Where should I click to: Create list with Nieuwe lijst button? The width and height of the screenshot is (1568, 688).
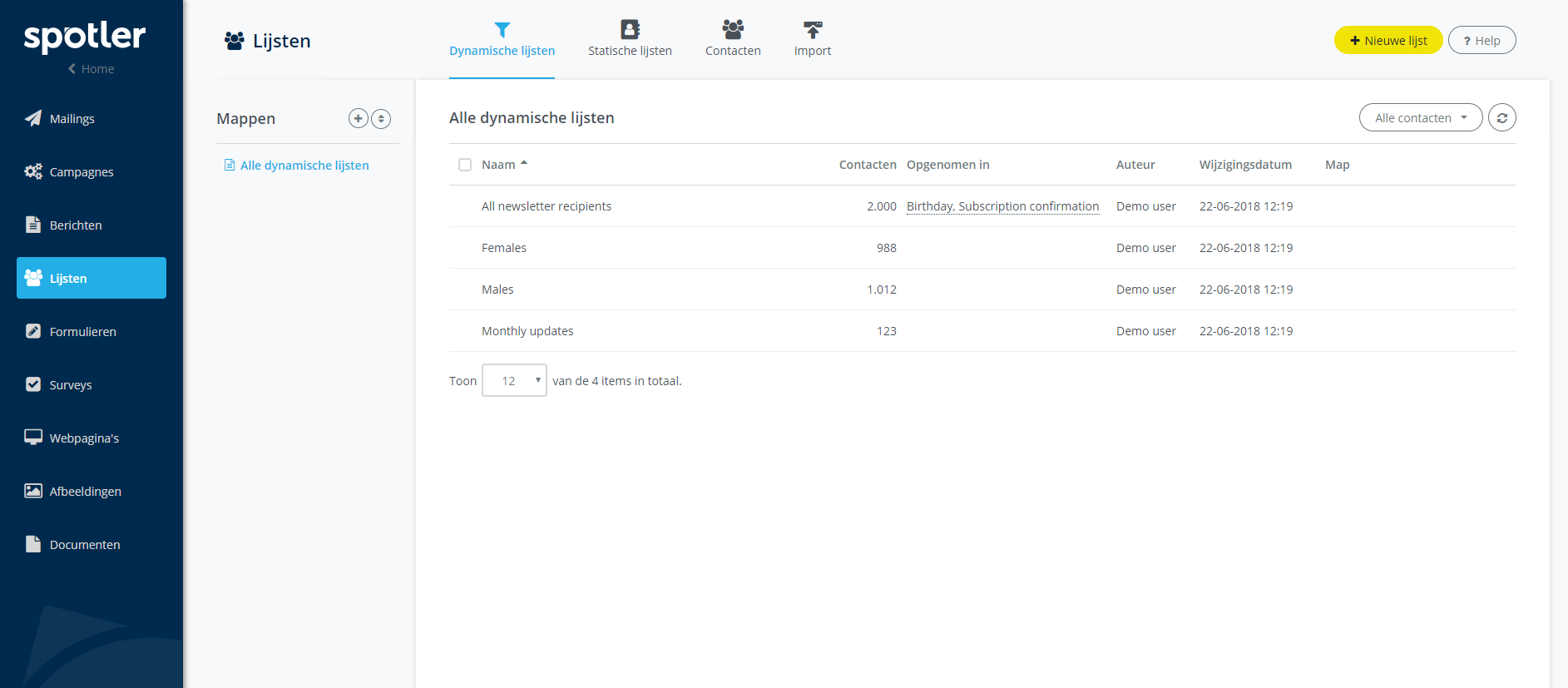pos(1388,40)
